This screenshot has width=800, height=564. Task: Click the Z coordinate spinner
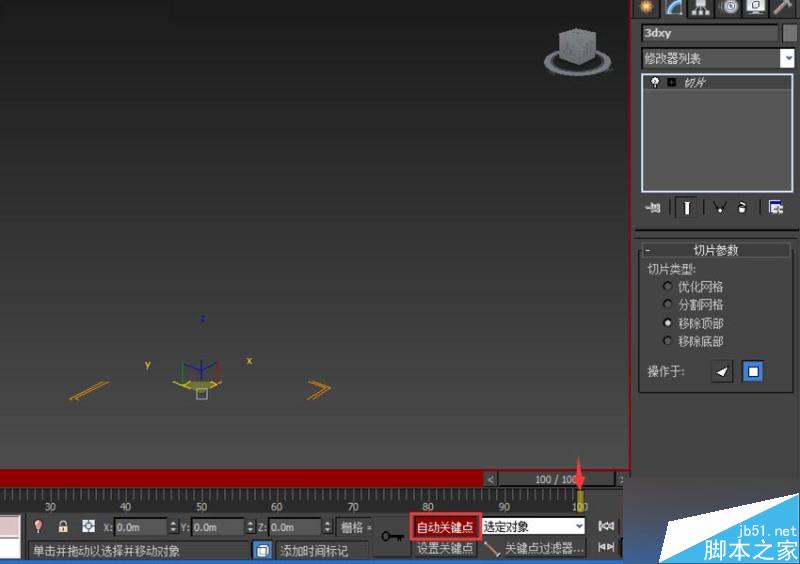point(328,527)
